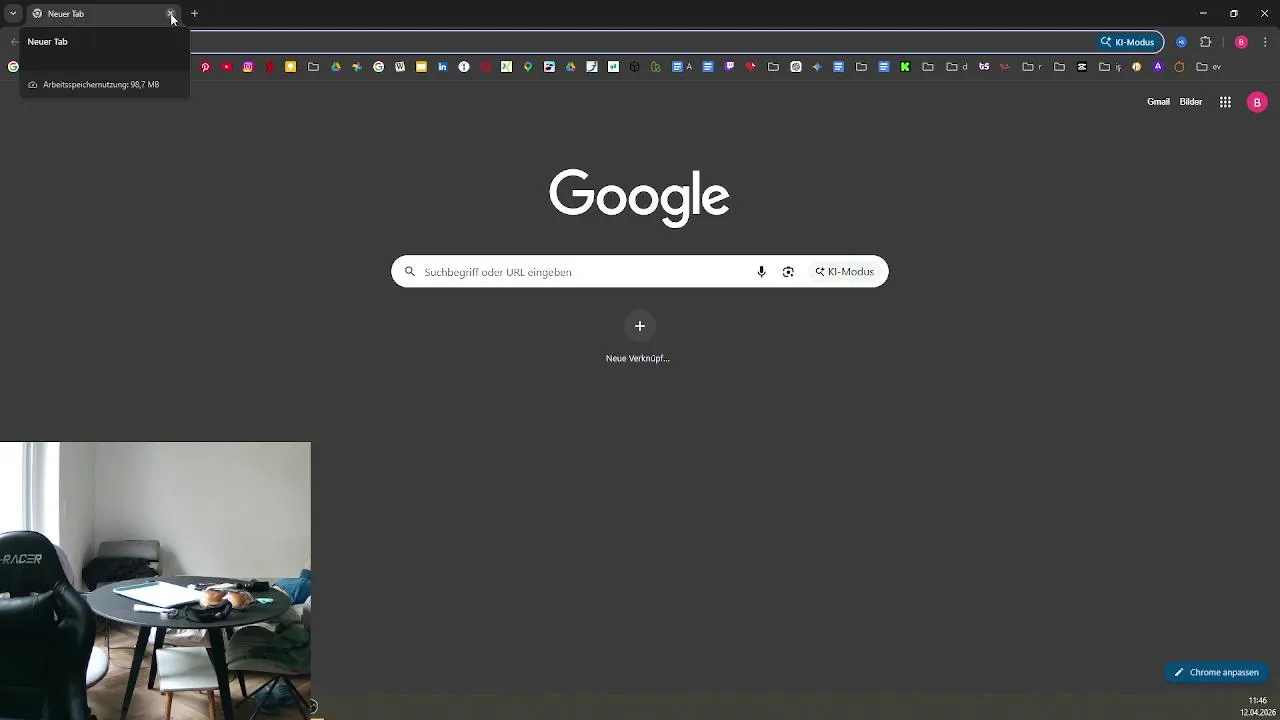The image size is (1280, 720).
Task: Open a new tab with plus button
Action: (x=194, y=14)
